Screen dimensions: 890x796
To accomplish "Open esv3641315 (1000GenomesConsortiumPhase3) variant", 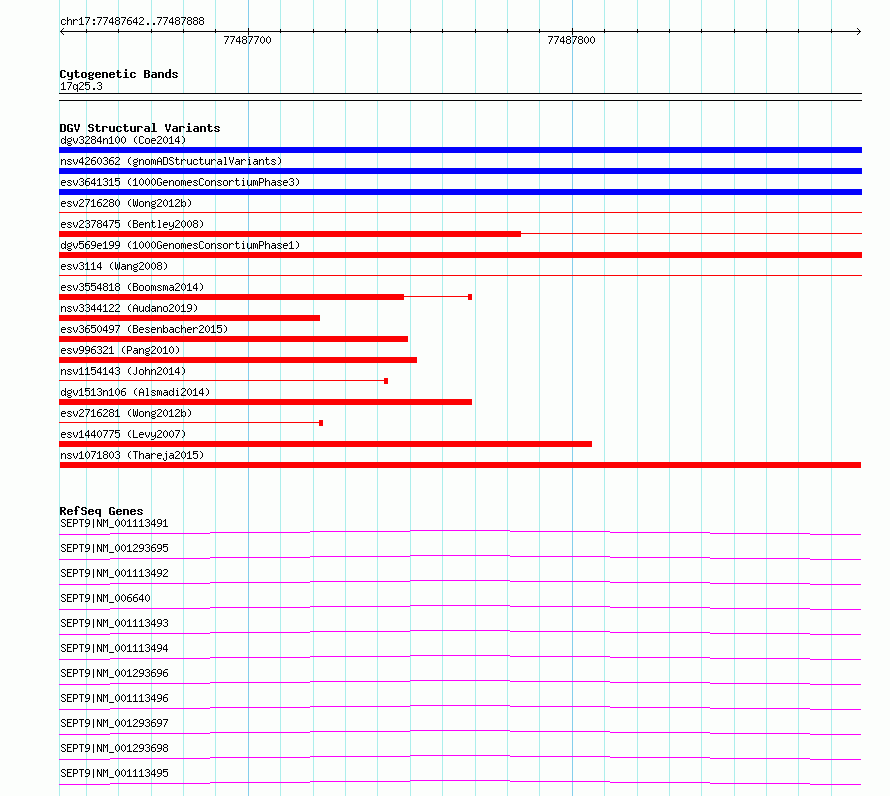I will (x=180, y=182).
